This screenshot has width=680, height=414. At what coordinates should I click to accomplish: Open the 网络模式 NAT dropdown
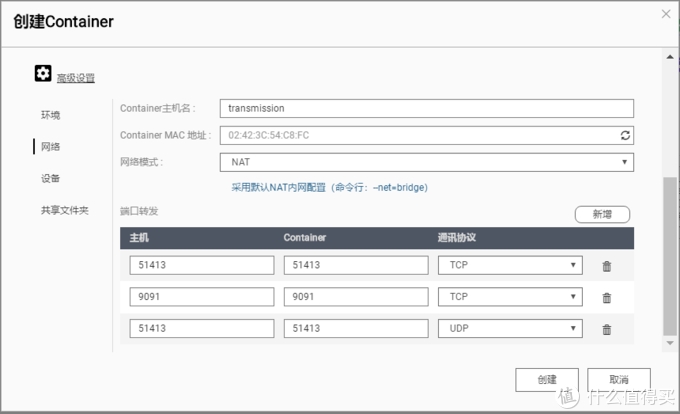pyautogui.click(x=427, y=162)
